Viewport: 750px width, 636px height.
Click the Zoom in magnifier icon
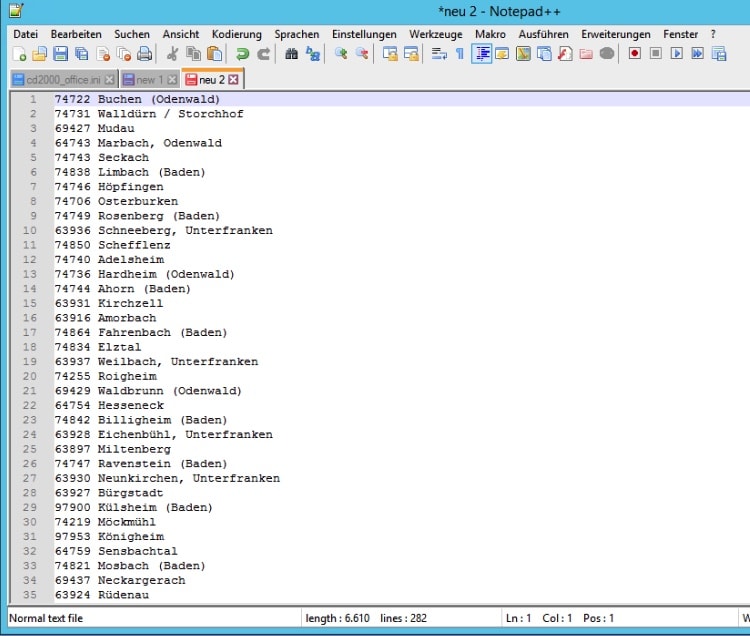(341, 54)
